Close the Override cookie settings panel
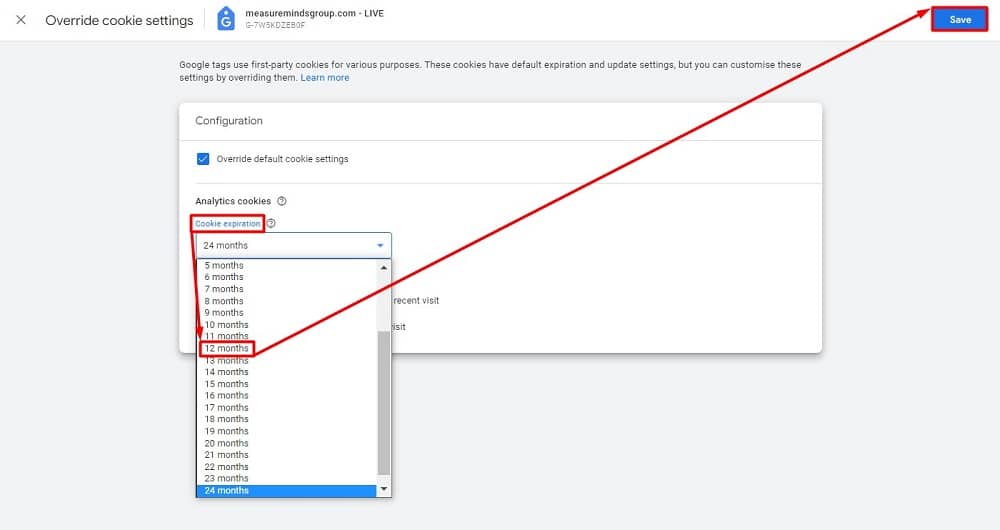 point(21,20)
